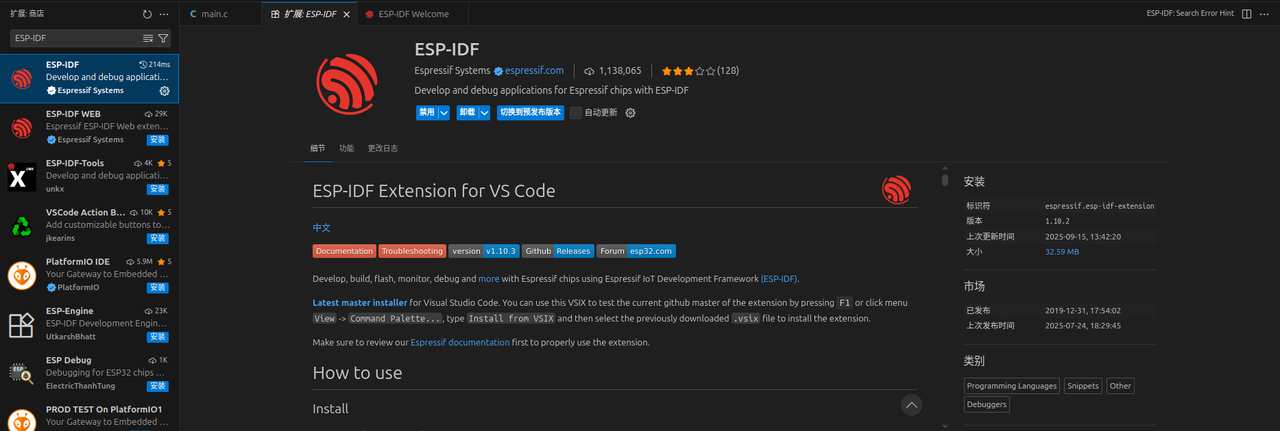Open the extension manage gear in header

tap(630, 113)
